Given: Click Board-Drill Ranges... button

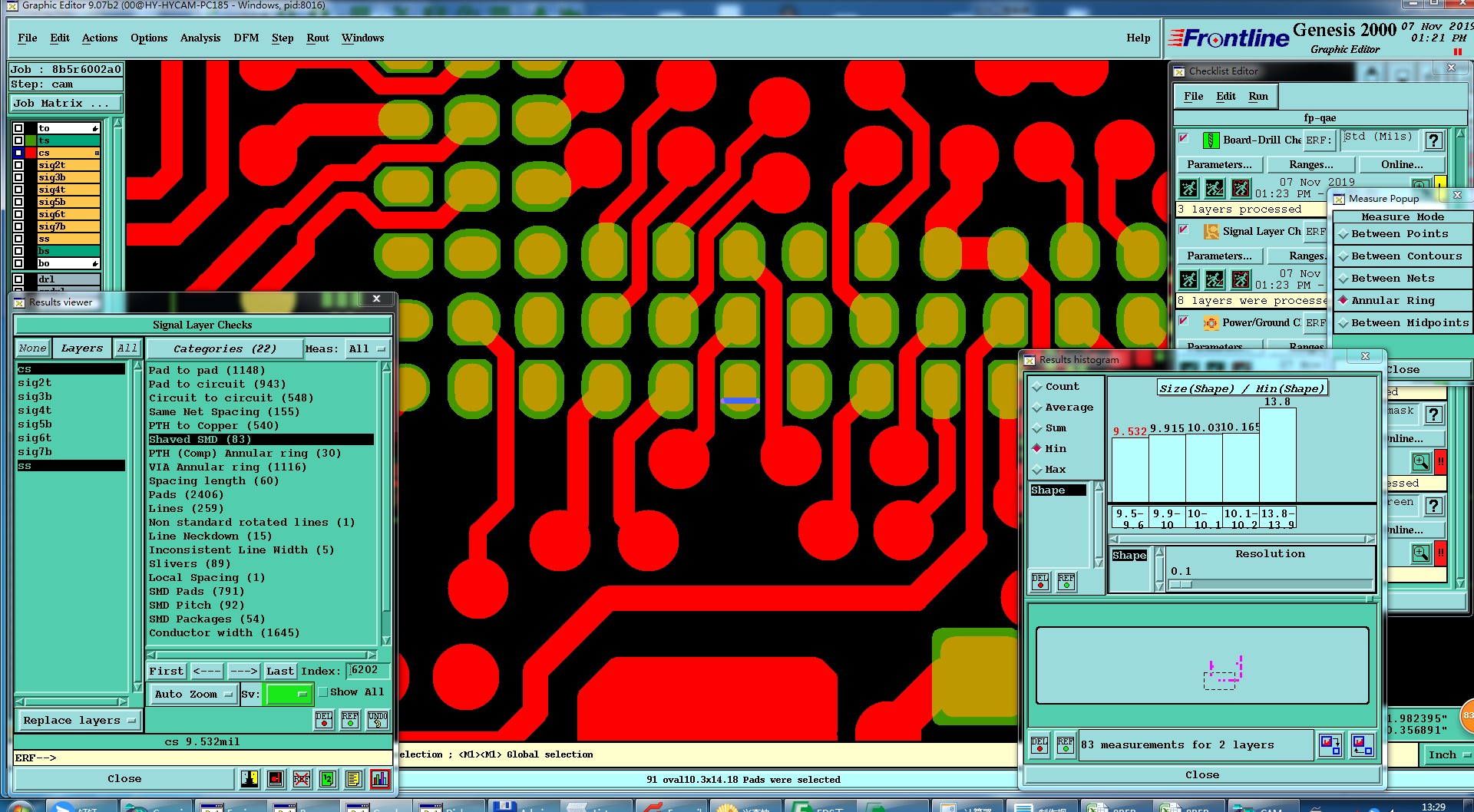Looking at the screenshot, I should point(1310,165).
